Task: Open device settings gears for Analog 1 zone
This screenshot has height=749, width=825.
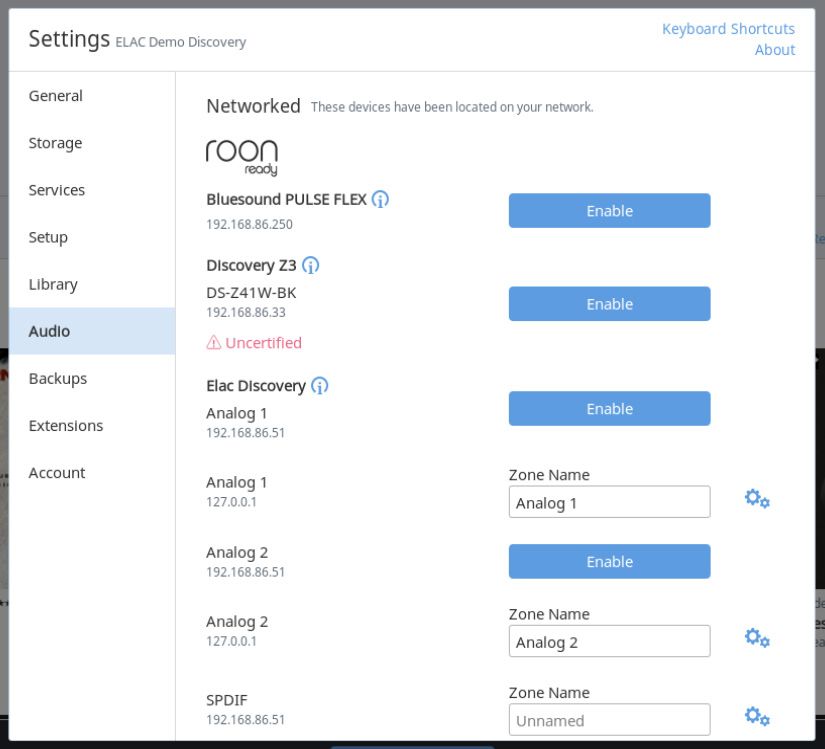Action: 757,498
